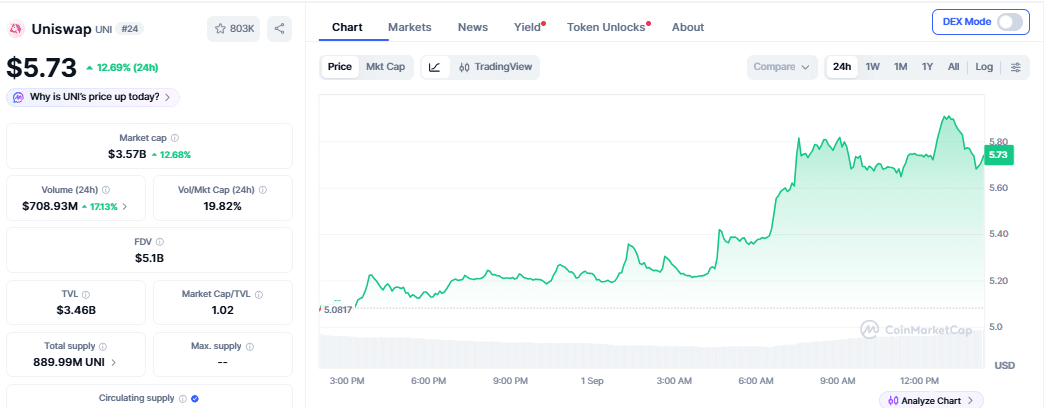
Task: Click the #24 rank badge
Action: (x=129, y=29)
